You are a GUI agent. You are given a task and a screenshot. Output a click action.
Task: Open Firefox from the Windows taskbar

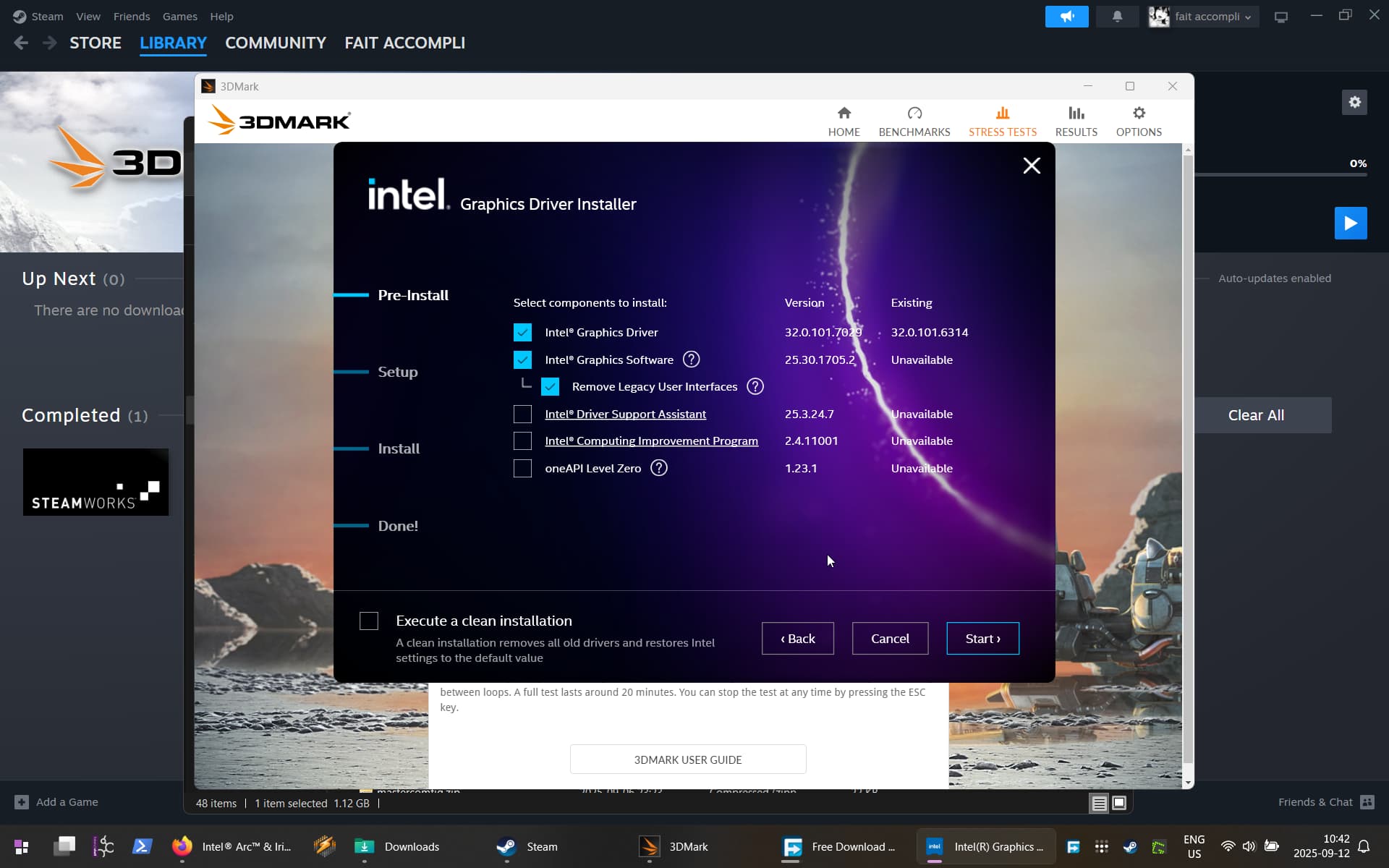pos(182,846)
